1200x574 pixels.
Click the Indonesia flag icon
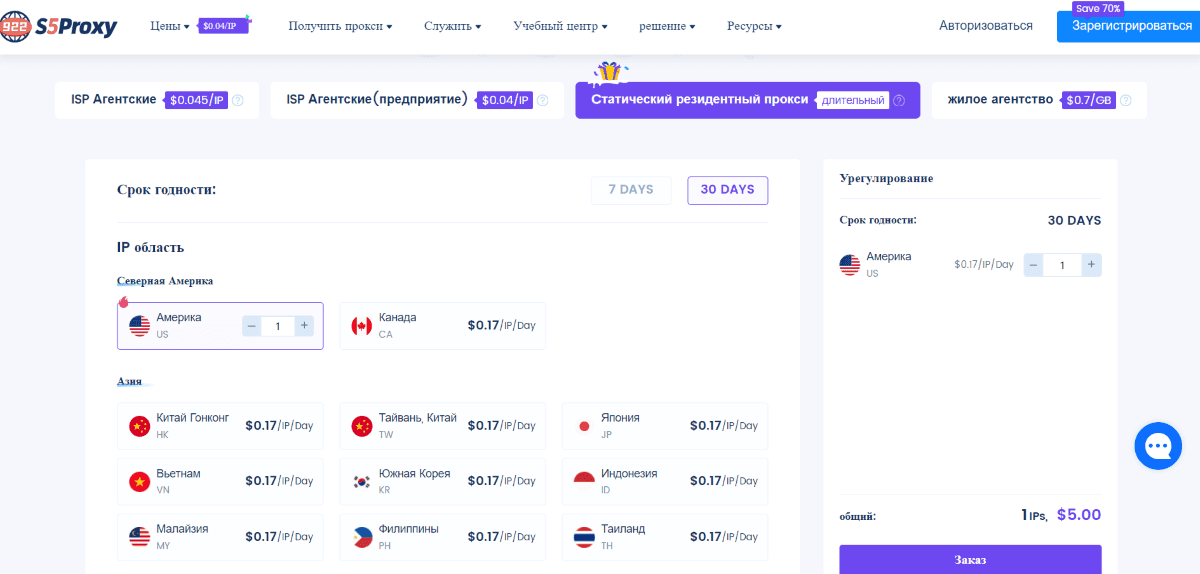click(x=584, y=482)
